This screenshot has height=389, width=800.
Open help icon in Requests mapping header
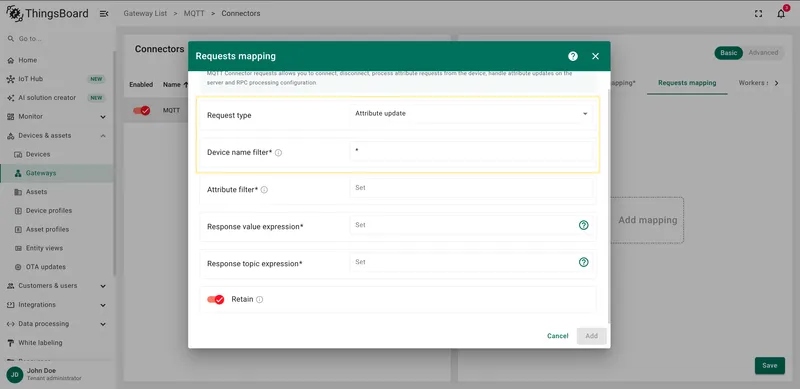click(573, 56)
